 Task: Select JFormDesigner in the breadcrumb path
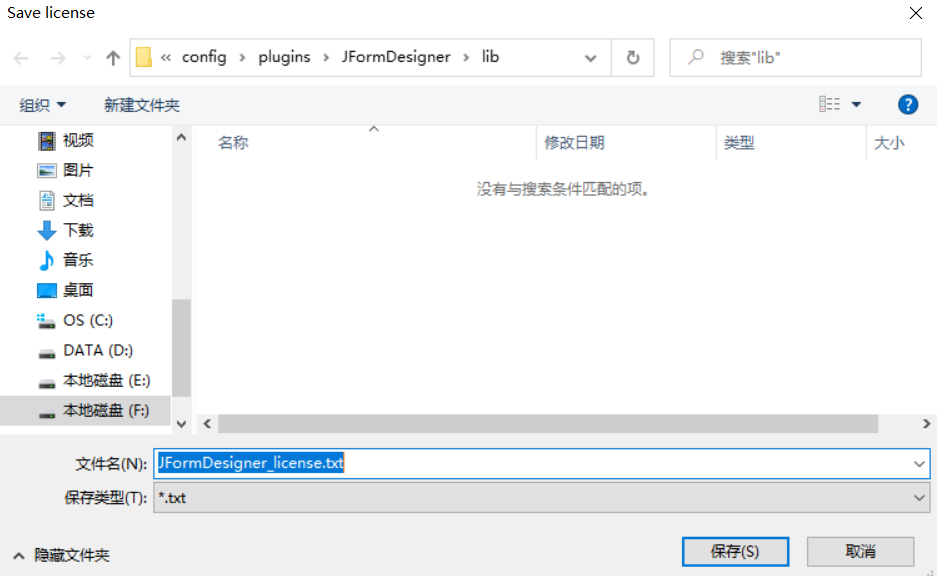tap(396, 57)
